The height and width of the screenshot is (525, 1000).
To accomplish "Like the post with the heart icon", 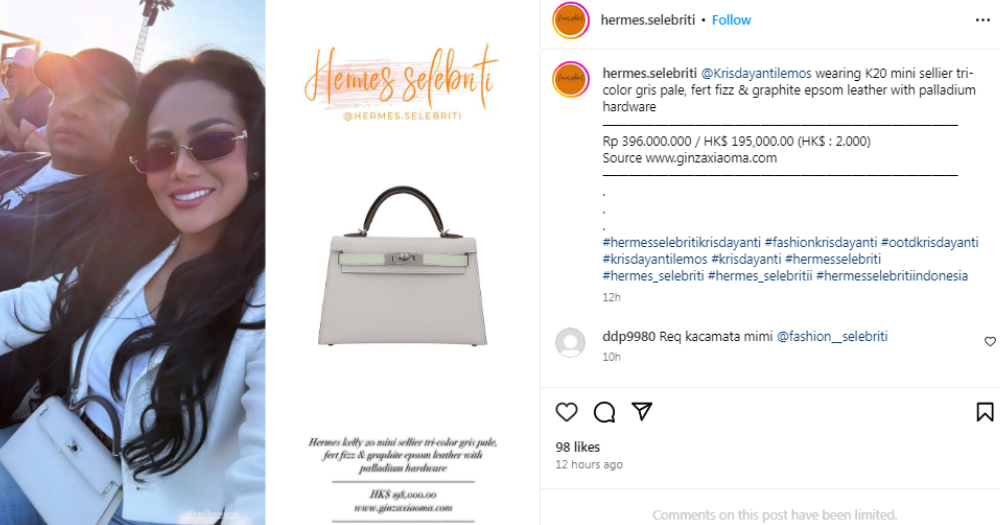I will point(566,412).
